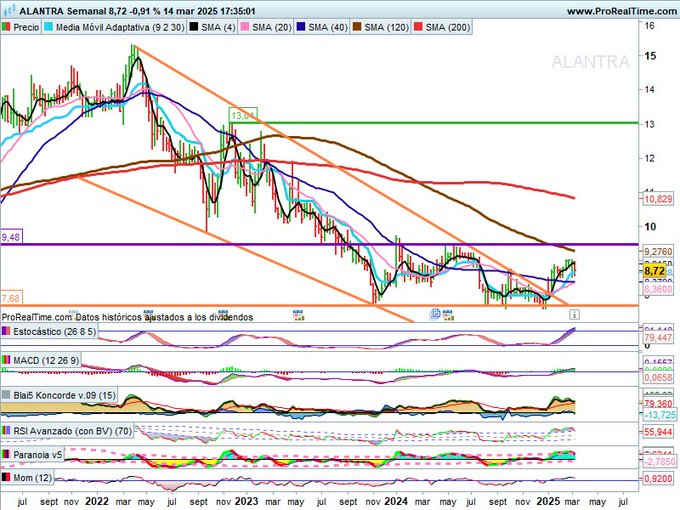The width and height of the screenshot is (680, 510).
Task: Select the SMA (20) legend label
Action: click(271, 27)
